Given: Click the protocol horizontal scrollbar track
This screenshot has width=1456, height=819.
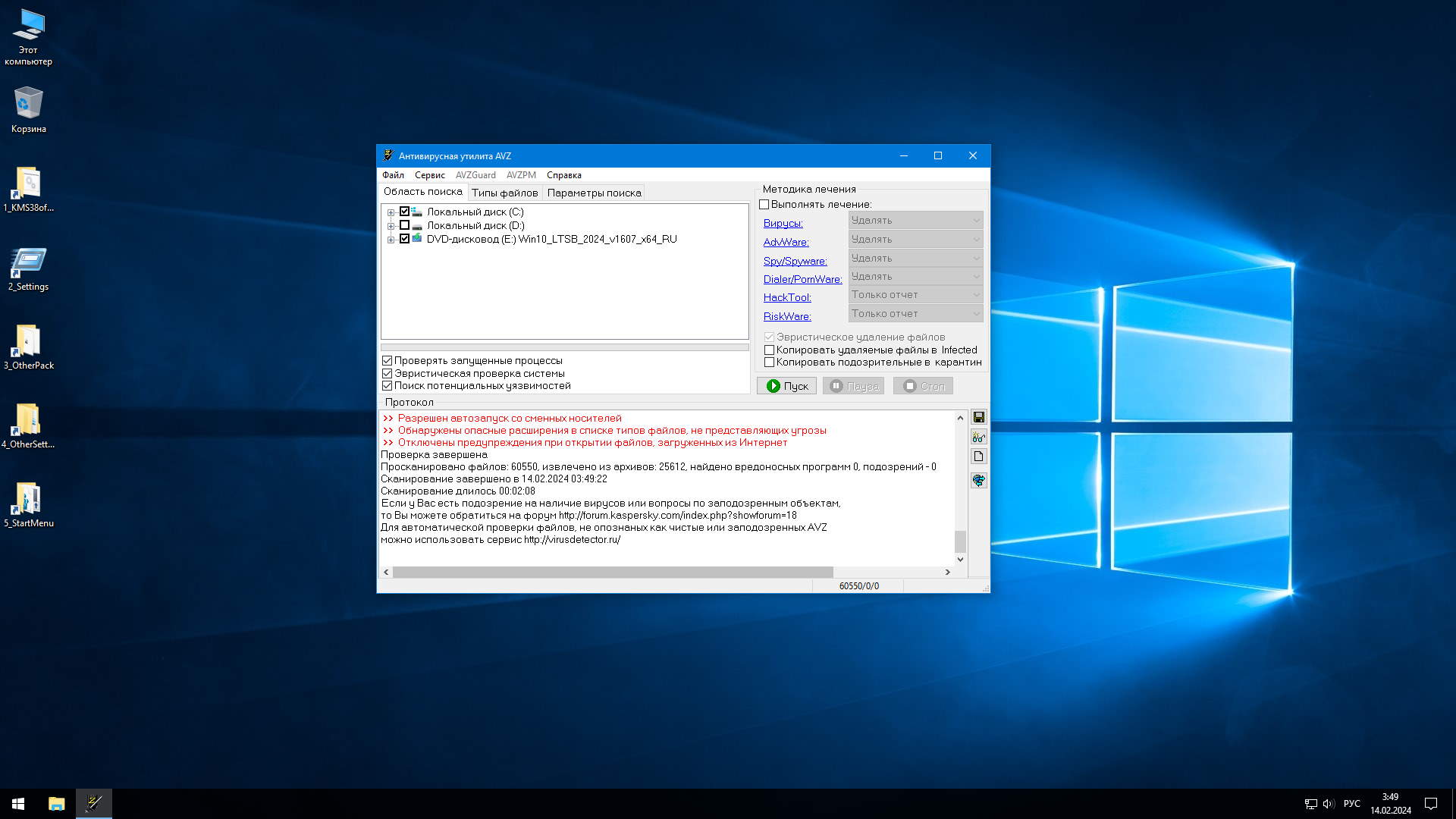Looking at the screenshot, I should (887, 573).
